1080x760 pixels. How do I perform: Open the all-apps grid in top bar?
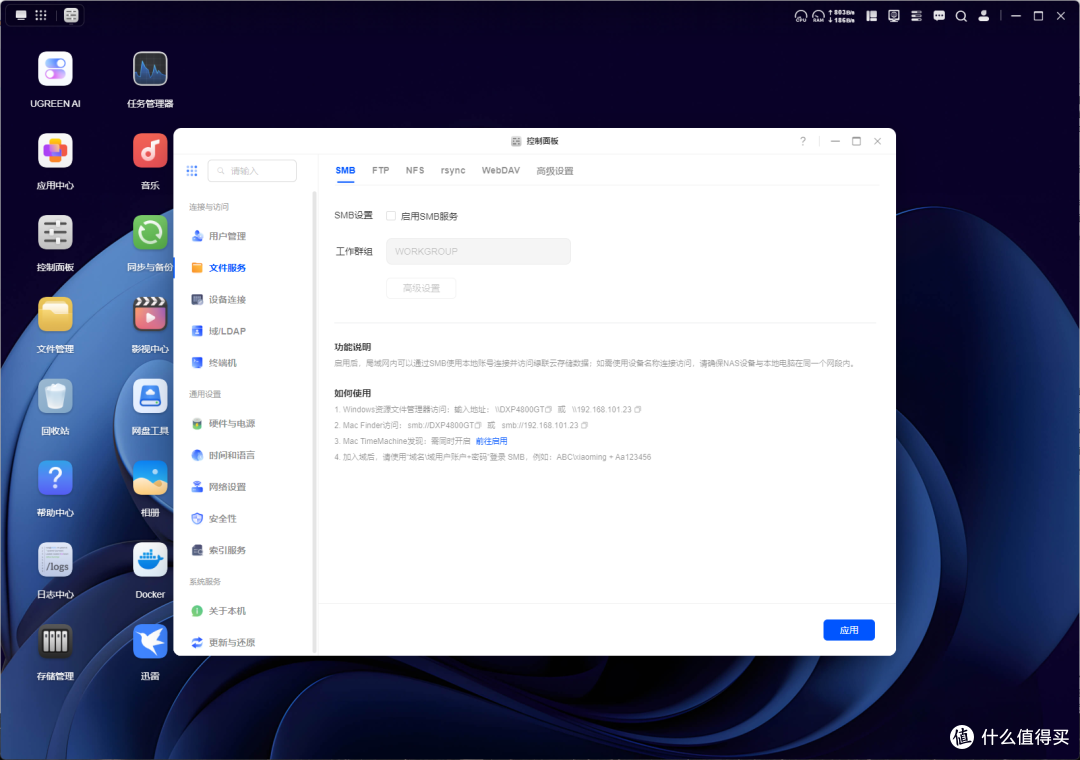(41, 15)
